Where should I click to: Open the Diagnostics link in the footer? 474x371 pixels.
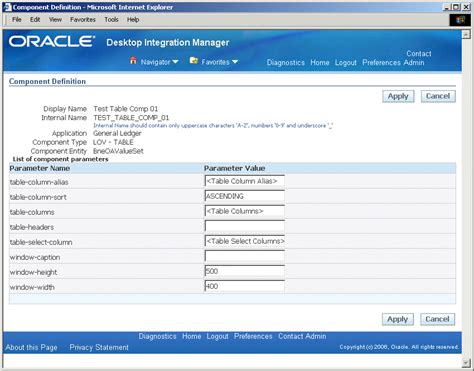click(x=157, y=336)
